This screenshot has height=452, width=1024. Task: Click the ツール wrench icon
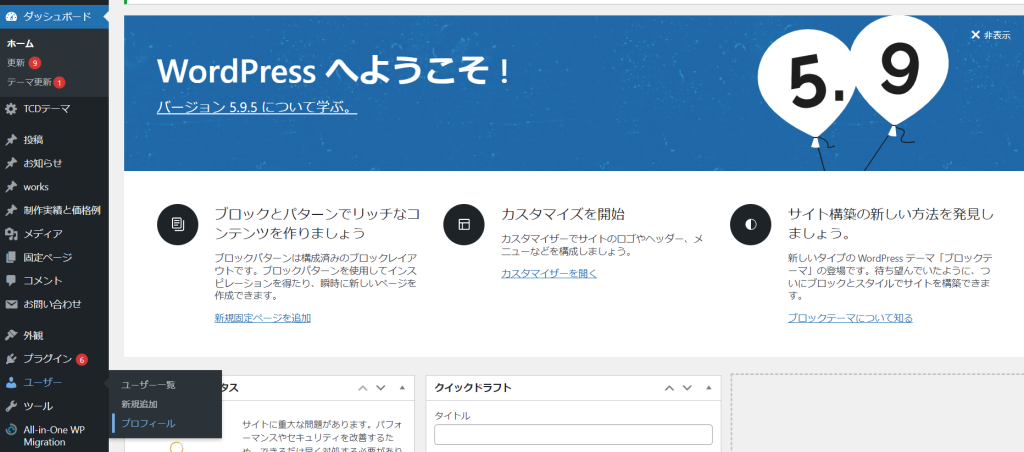[x=11, y=406]
